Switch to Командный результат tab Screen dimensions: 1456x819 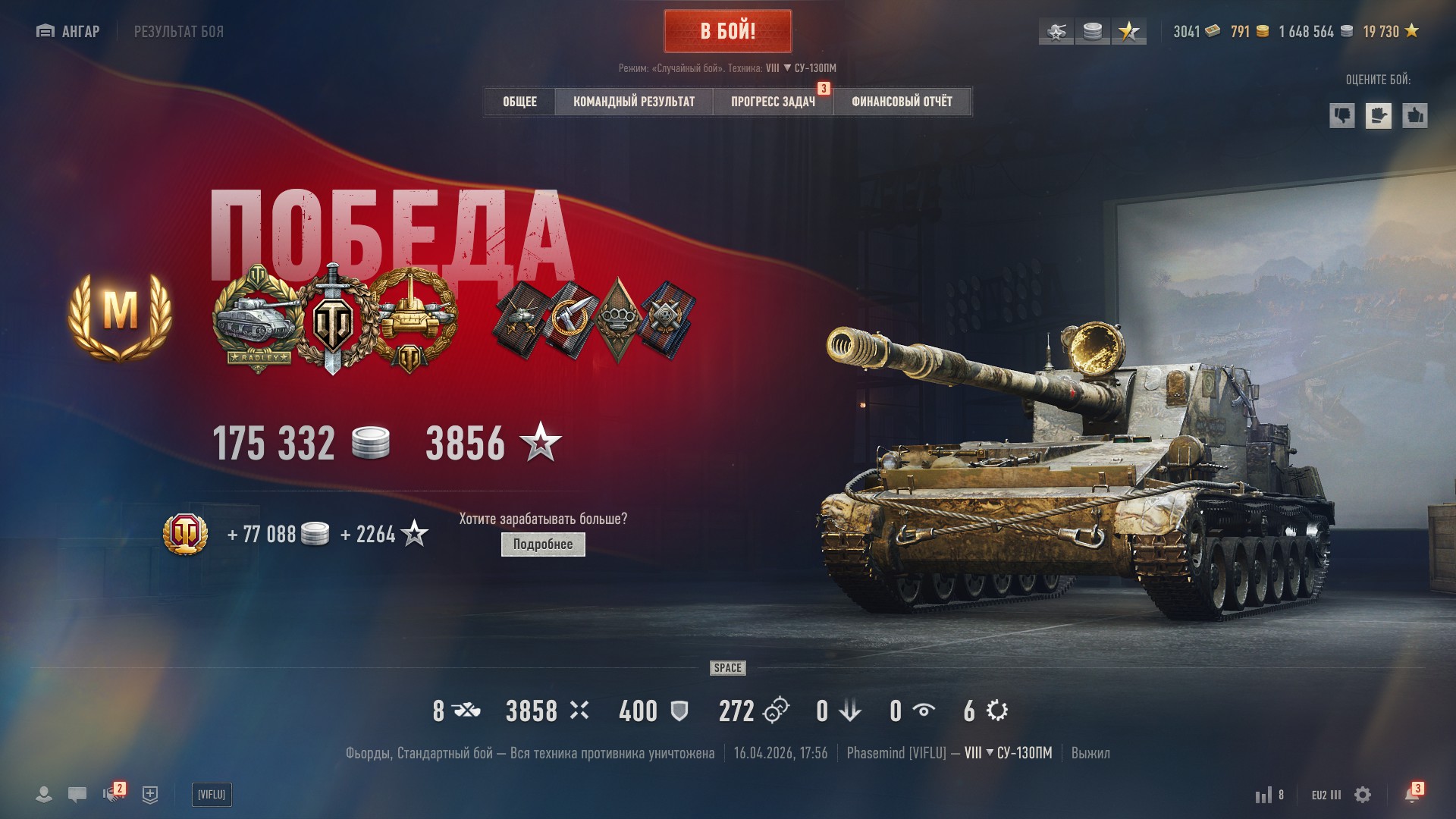[x=634, y=102]
